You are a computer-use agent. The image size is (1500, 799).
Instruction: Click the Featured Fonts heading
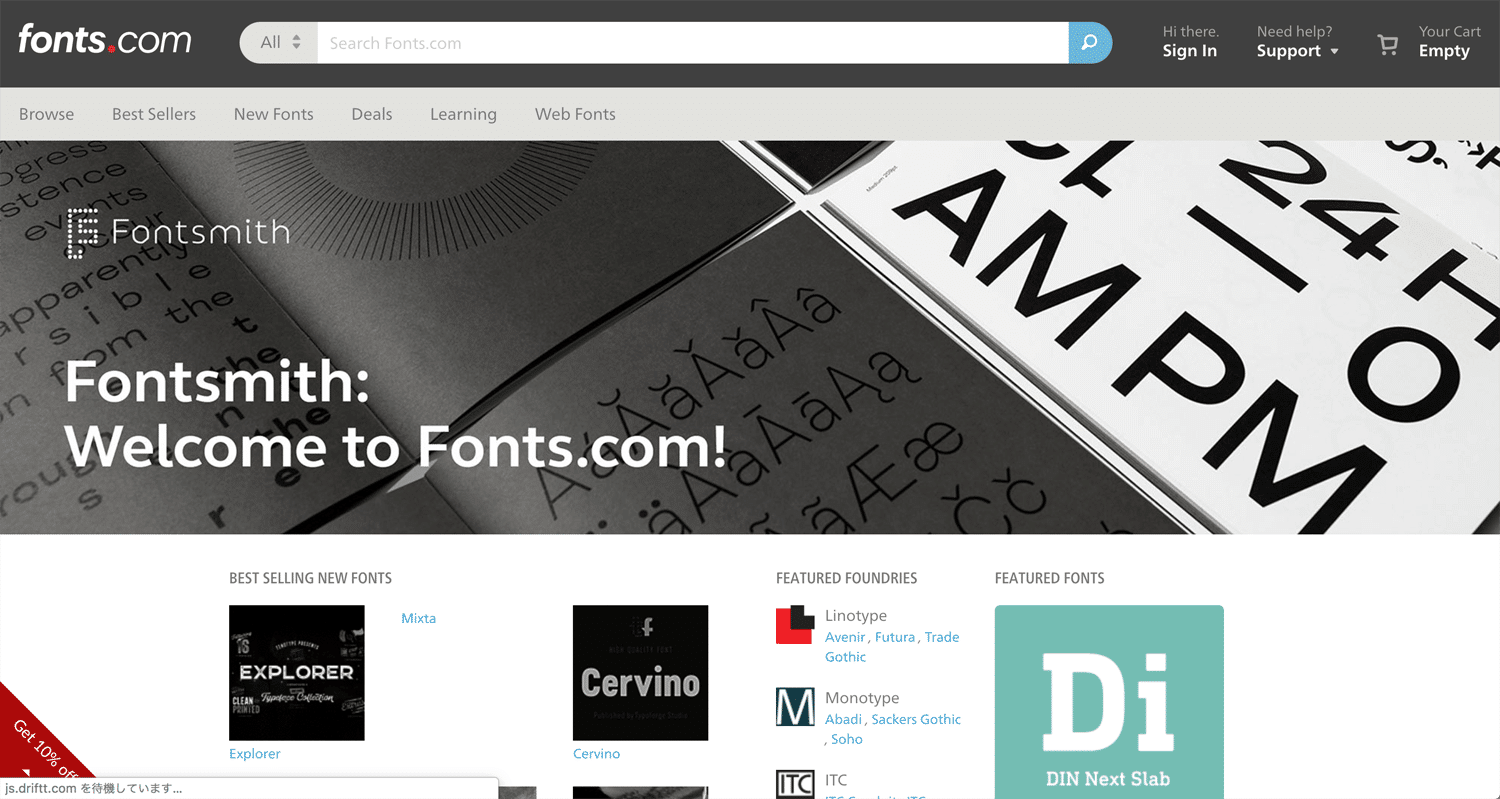pos(1049,578)
